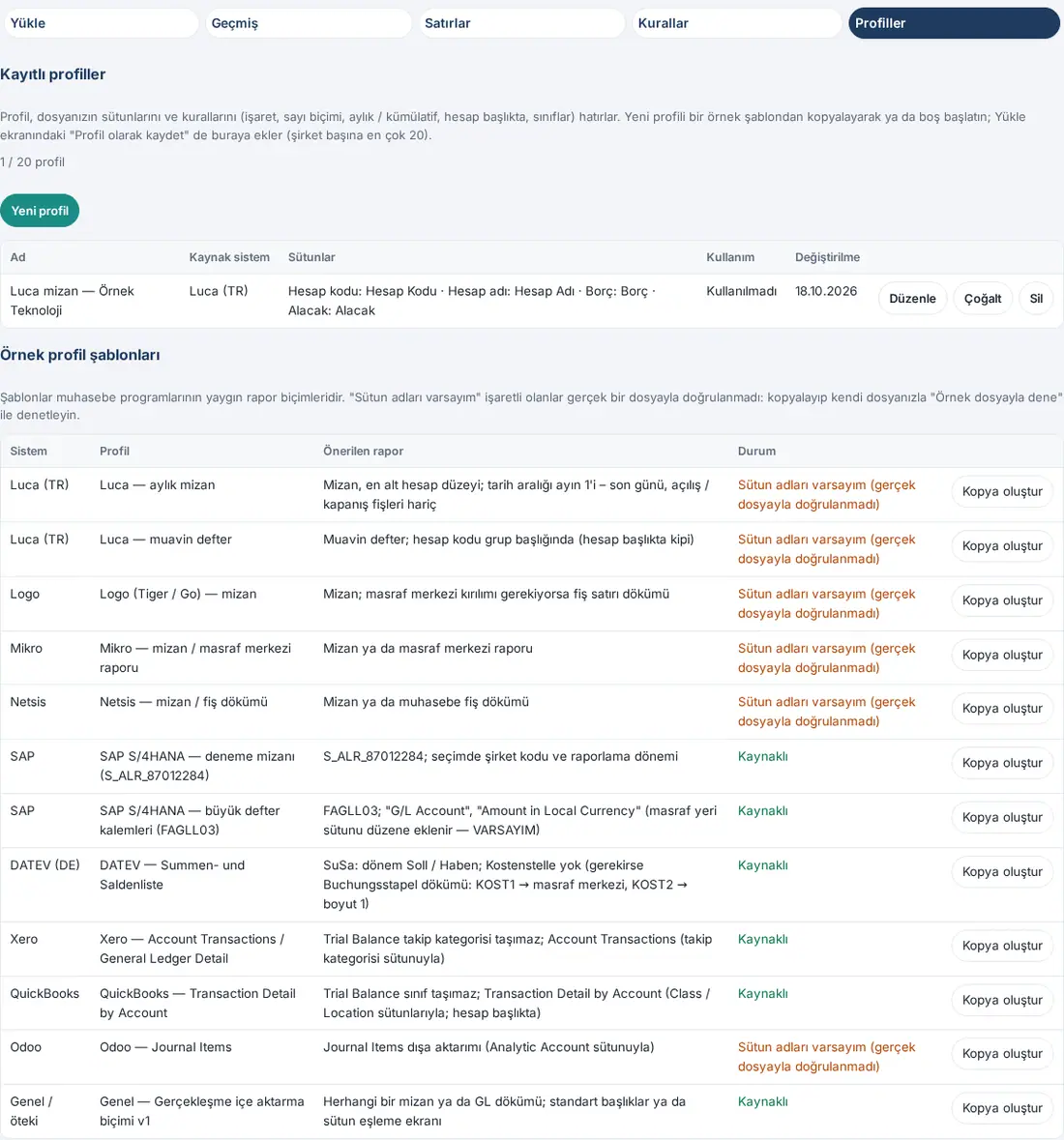Click the Profiller tab
The width and height of the screenshot is (1064, 1140).
coord(954,23)
